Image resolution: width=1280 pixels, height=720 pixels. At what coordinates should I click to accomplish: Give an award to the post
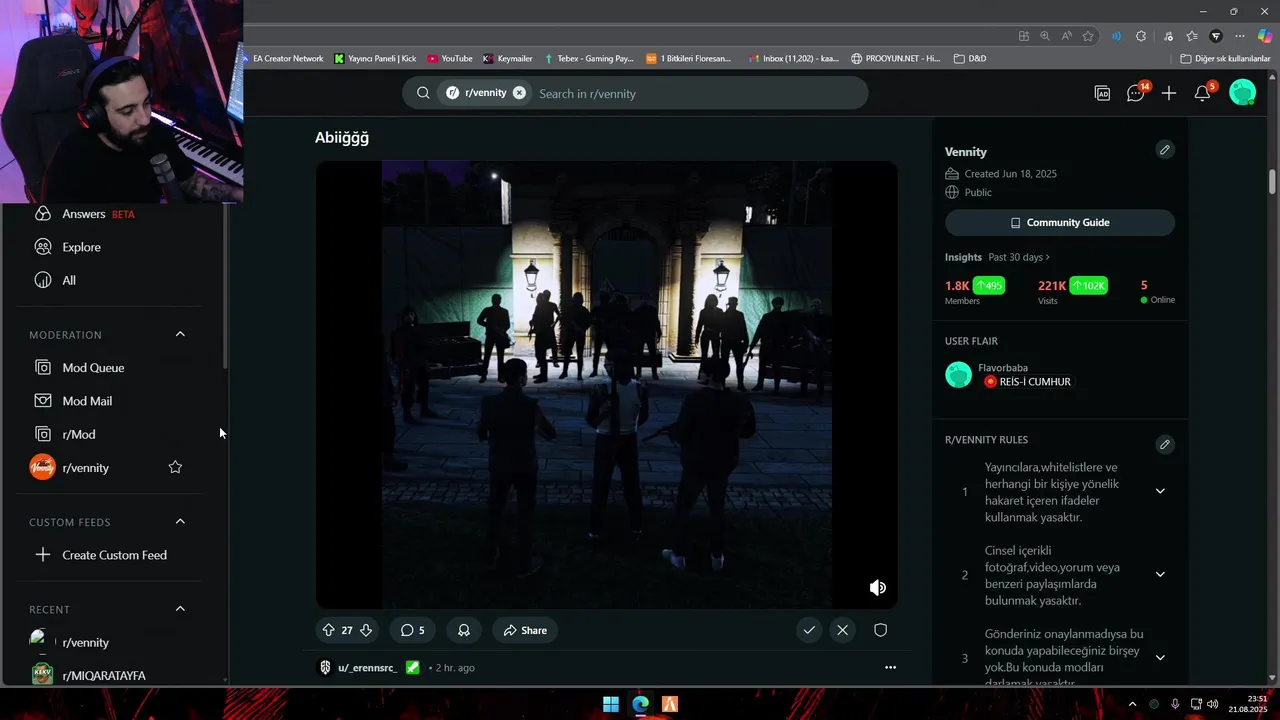coord(464,630)
